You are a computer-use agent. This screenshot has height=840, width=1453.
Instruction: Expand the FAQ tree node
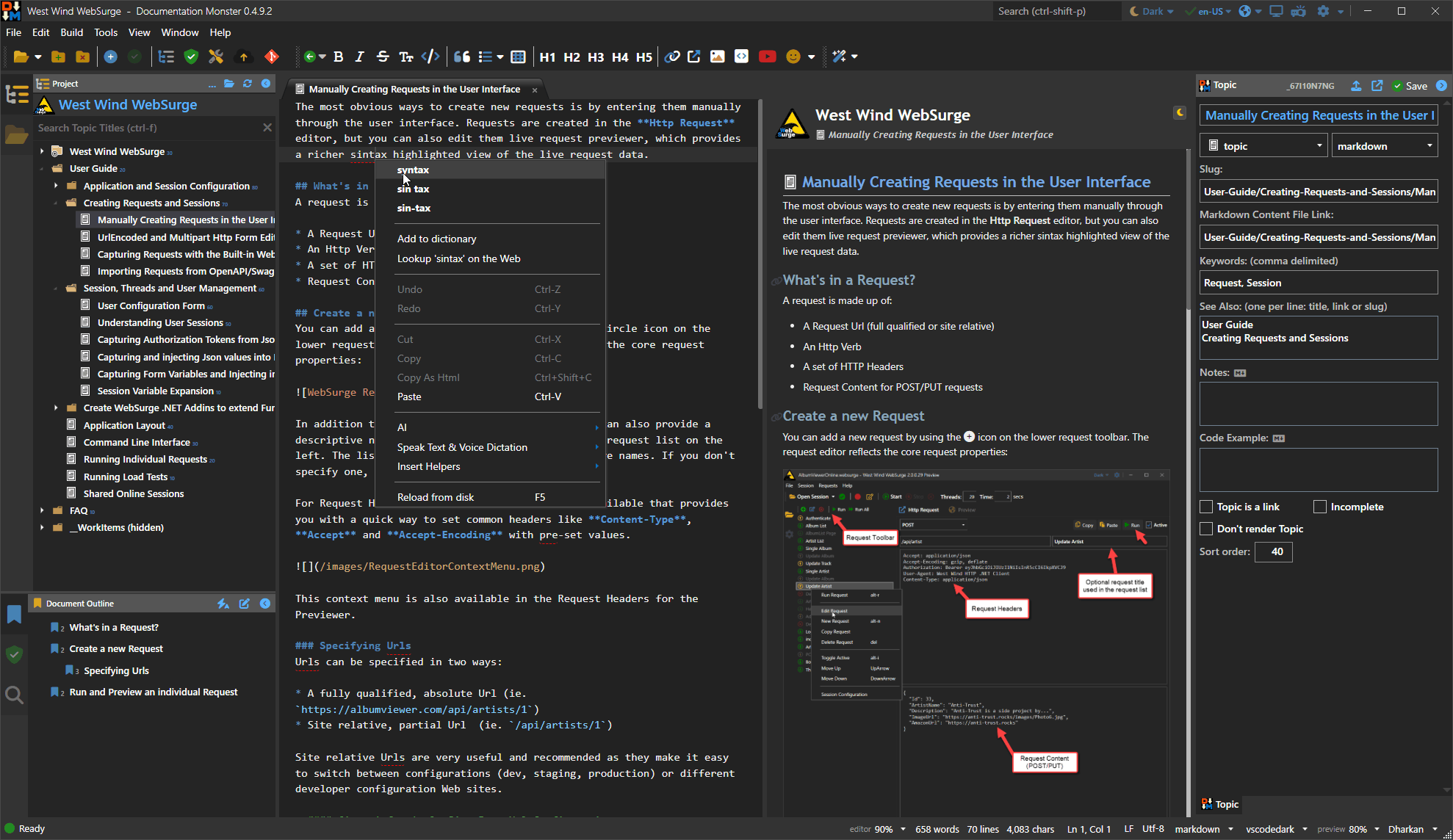tap(43, 510)
